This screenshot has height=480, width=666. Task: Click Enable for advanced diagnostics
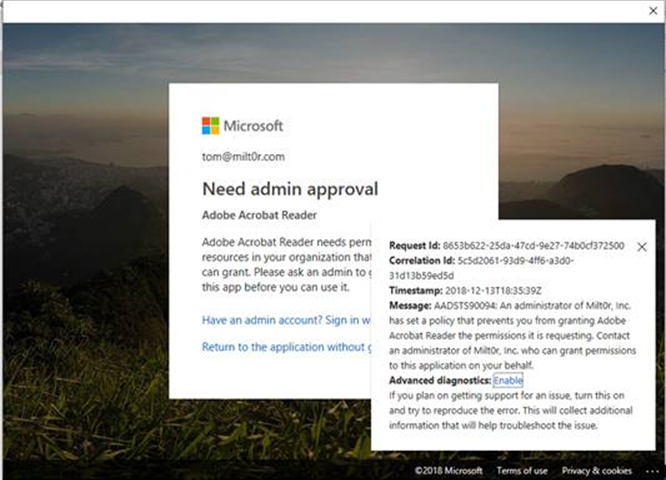[x=508, y=380]
